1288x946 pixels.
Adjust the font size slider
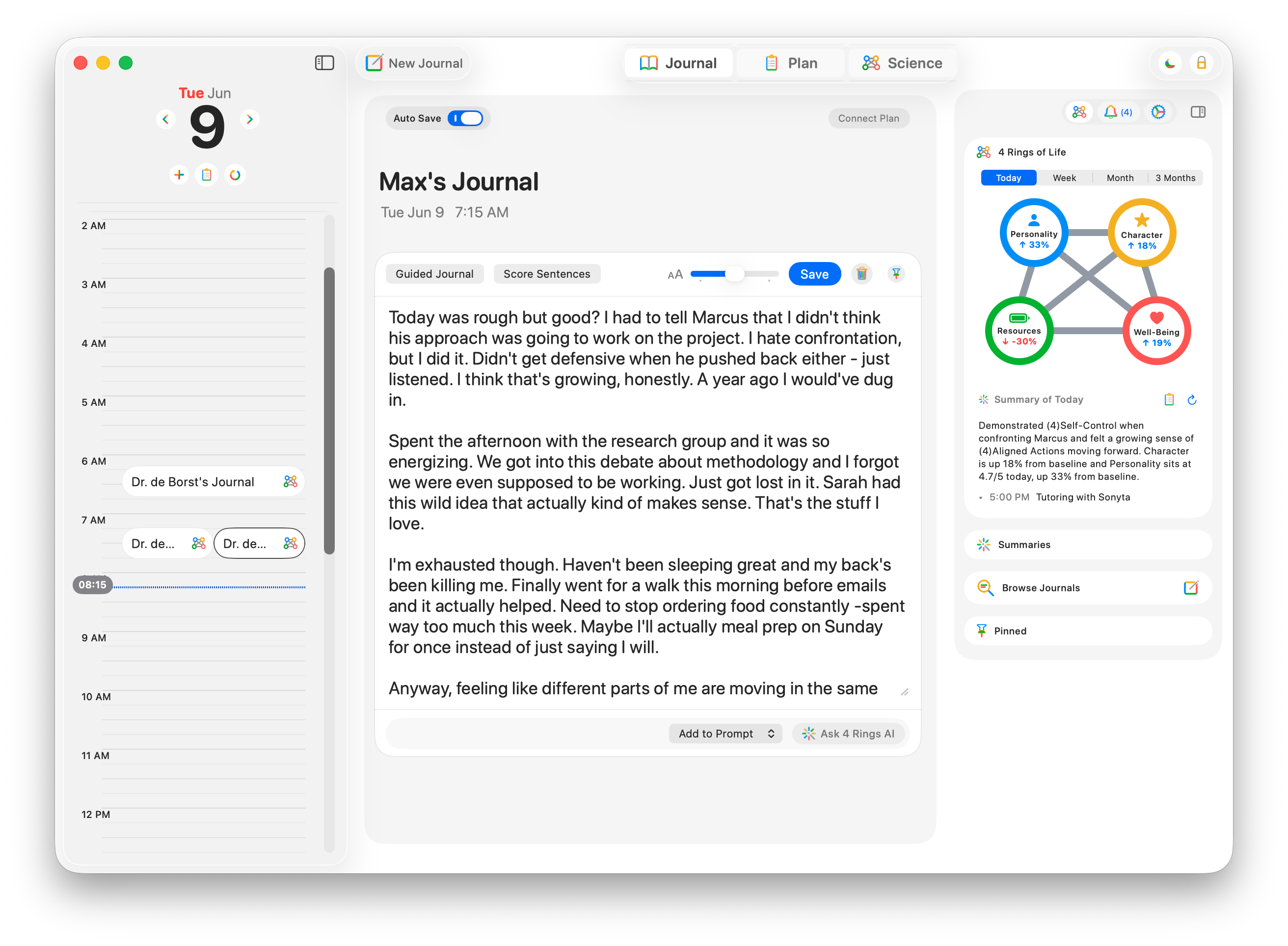tap(734, 274)
